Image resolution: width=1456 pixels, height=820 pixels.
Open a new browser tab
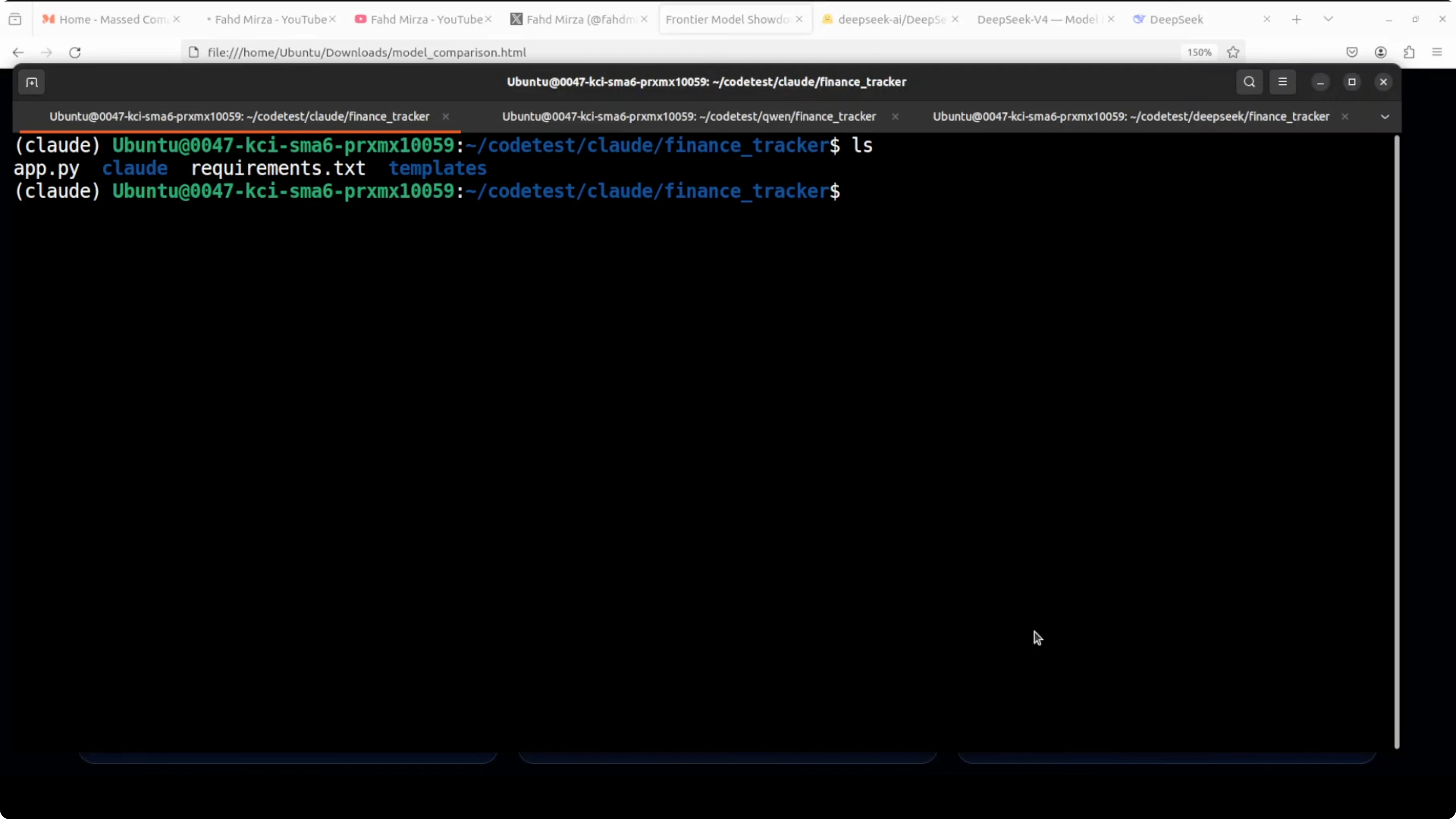pyautogui.click(x=1296, y=19)
